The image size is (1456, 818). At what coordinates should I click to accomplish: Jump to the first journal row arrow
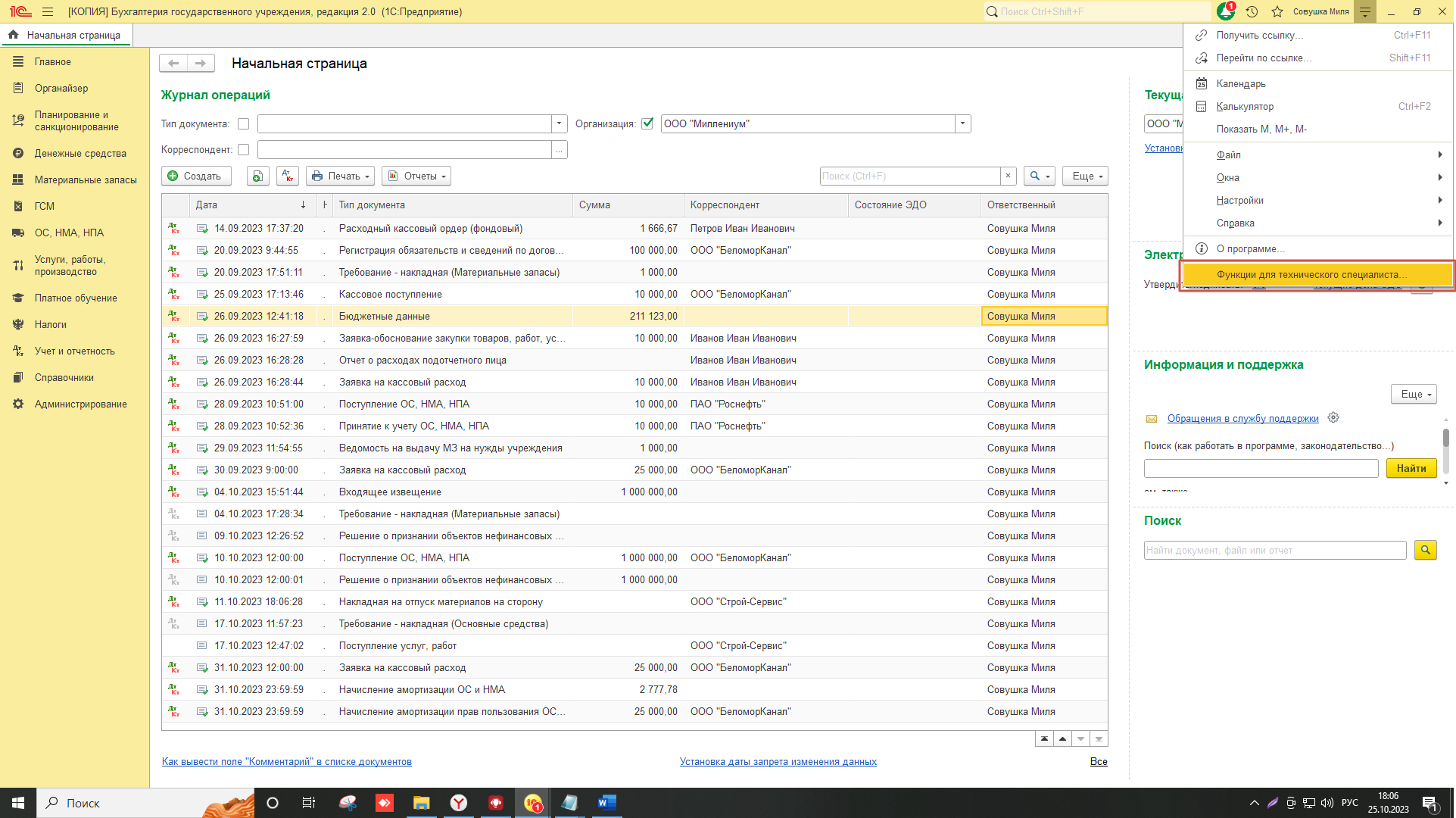(1045, 739)
